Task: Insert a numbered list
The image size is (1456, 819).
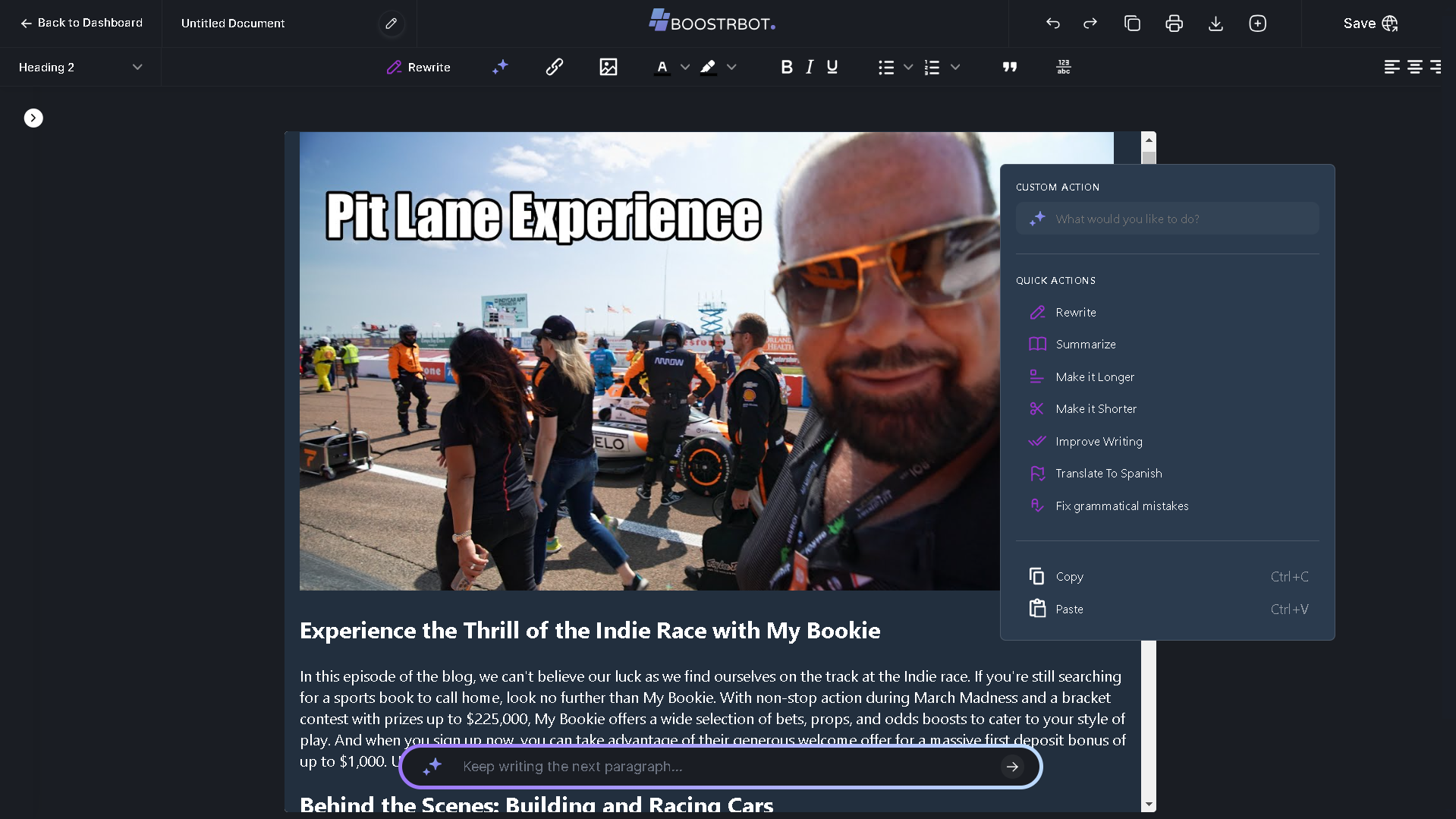Action: tap(932, 68)
